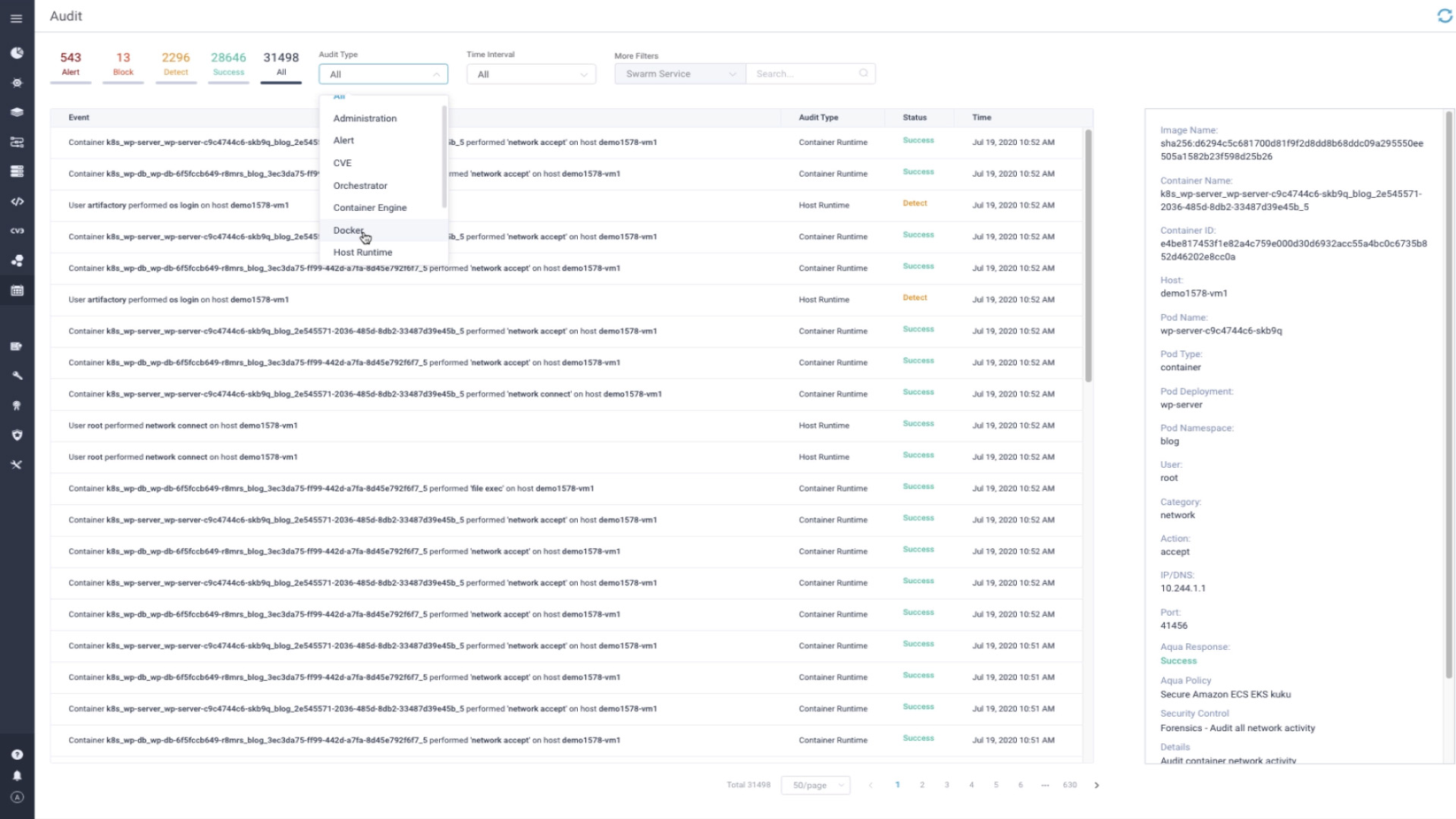Click the bug-shaped sidebar icon

point(17,83)
